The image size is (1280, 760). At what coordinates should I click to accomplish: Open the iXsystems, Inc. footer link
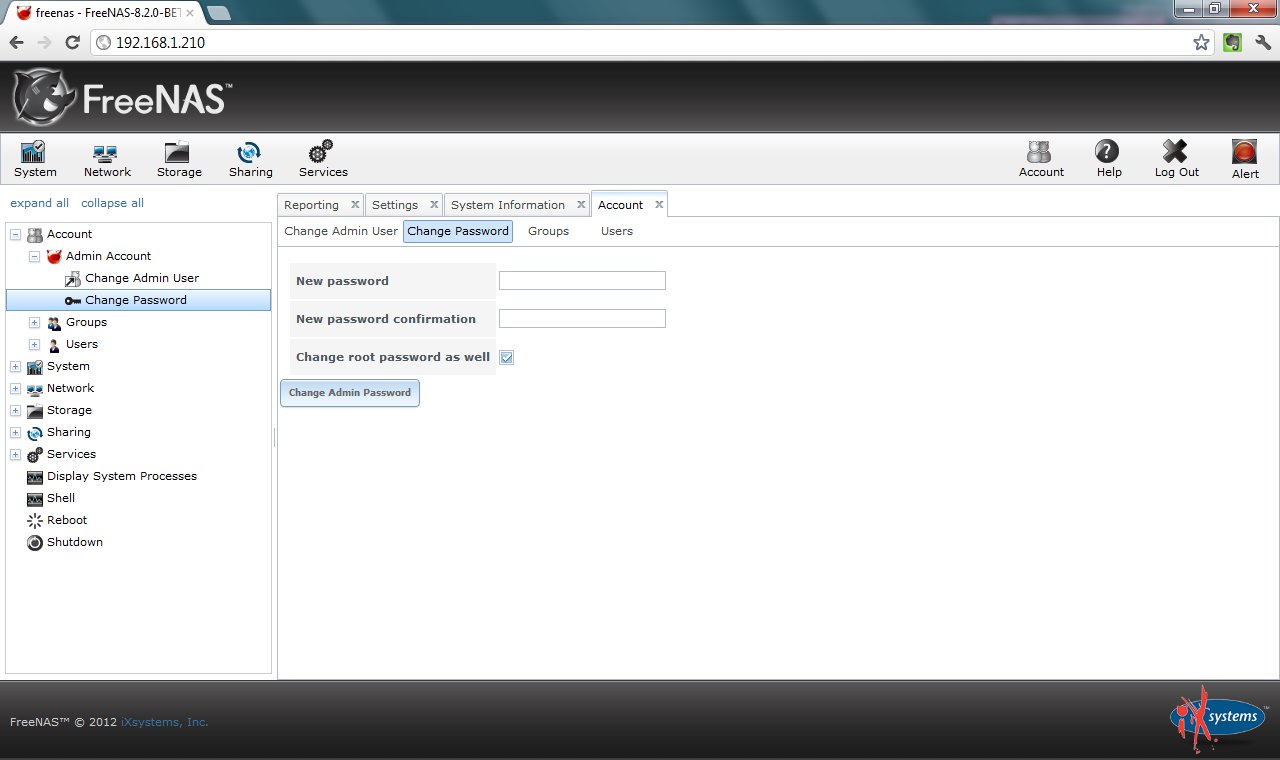point(165,722)
